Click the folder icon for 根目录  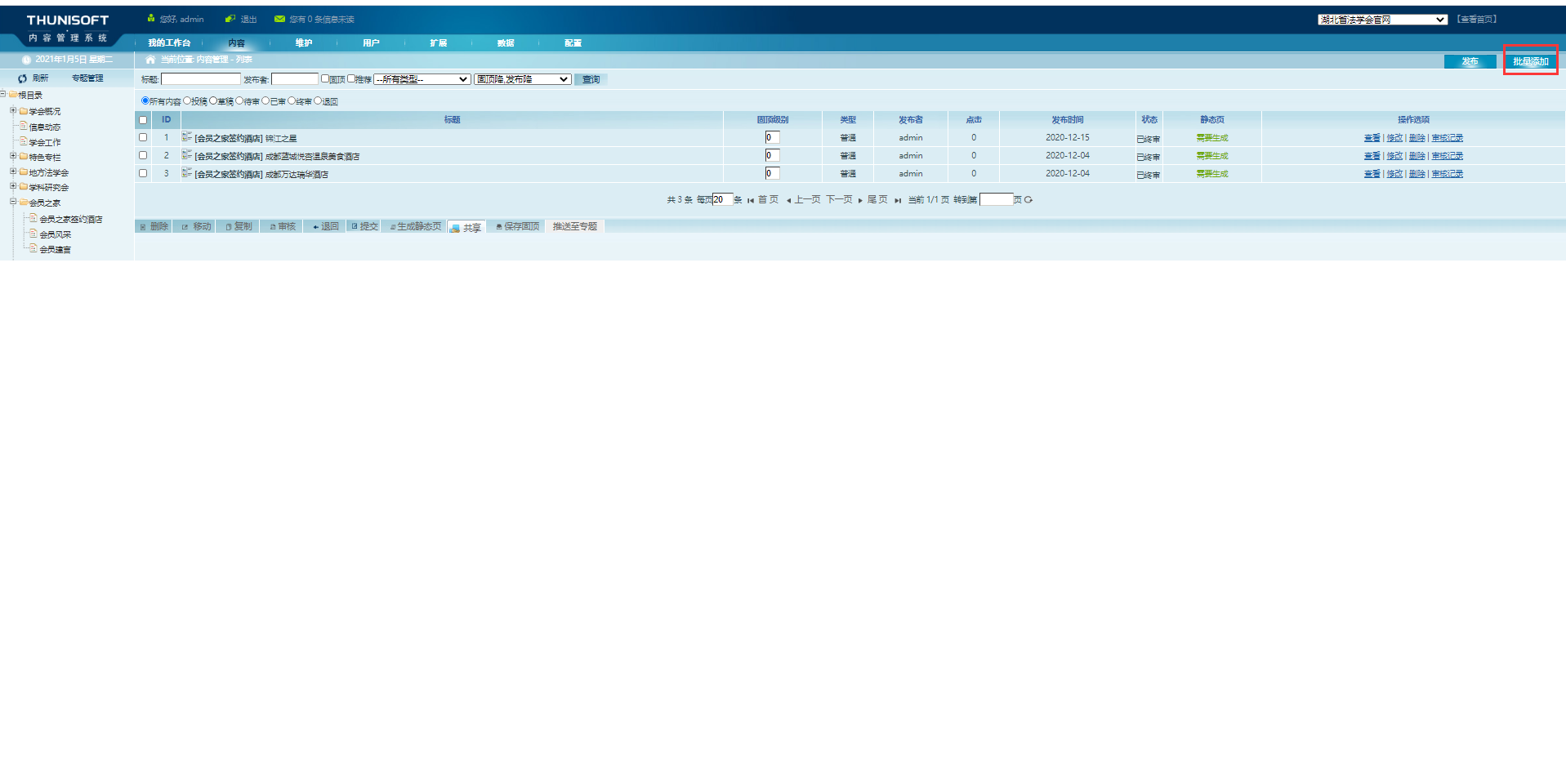click(x=13, y=95)
